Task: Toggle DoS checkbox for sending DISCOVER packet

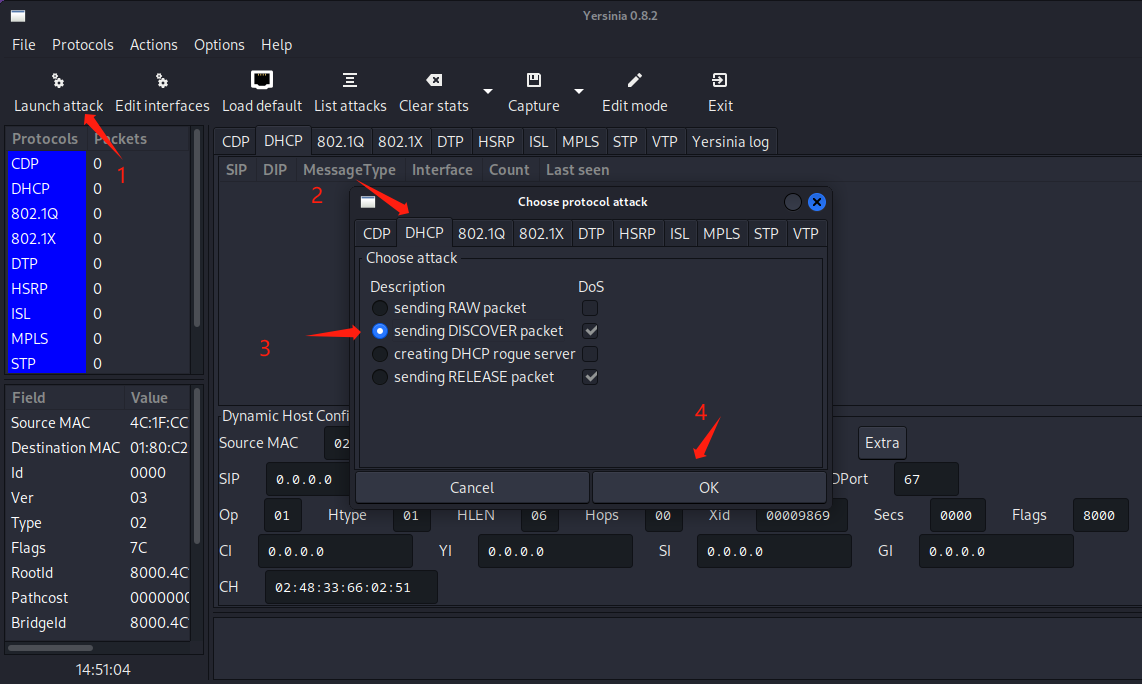Action: (591, 331)
